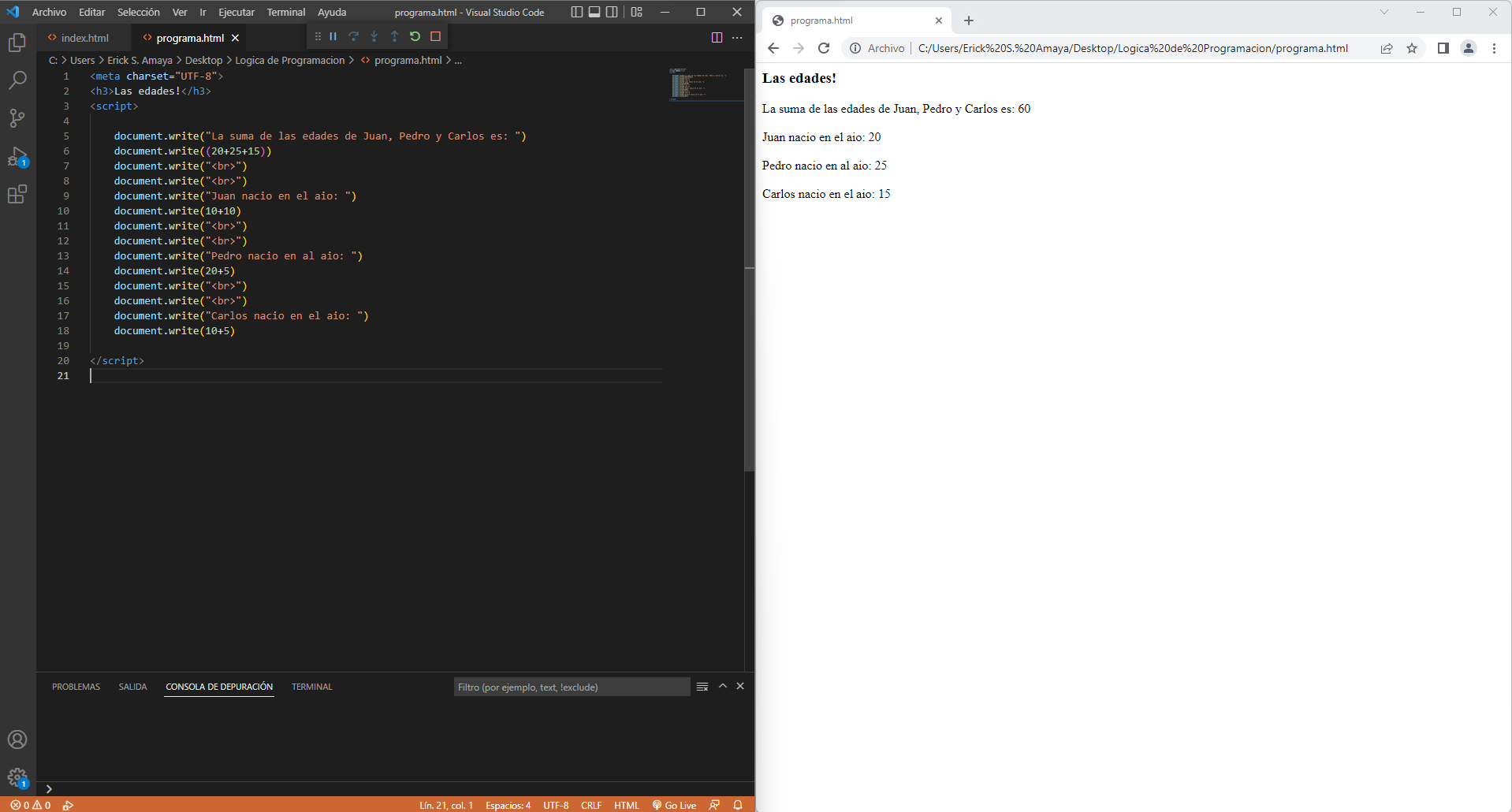Screen dimensions: 1512x812
Task: Click 'Desktop' in the breadcrumb path
Action: 203,60
